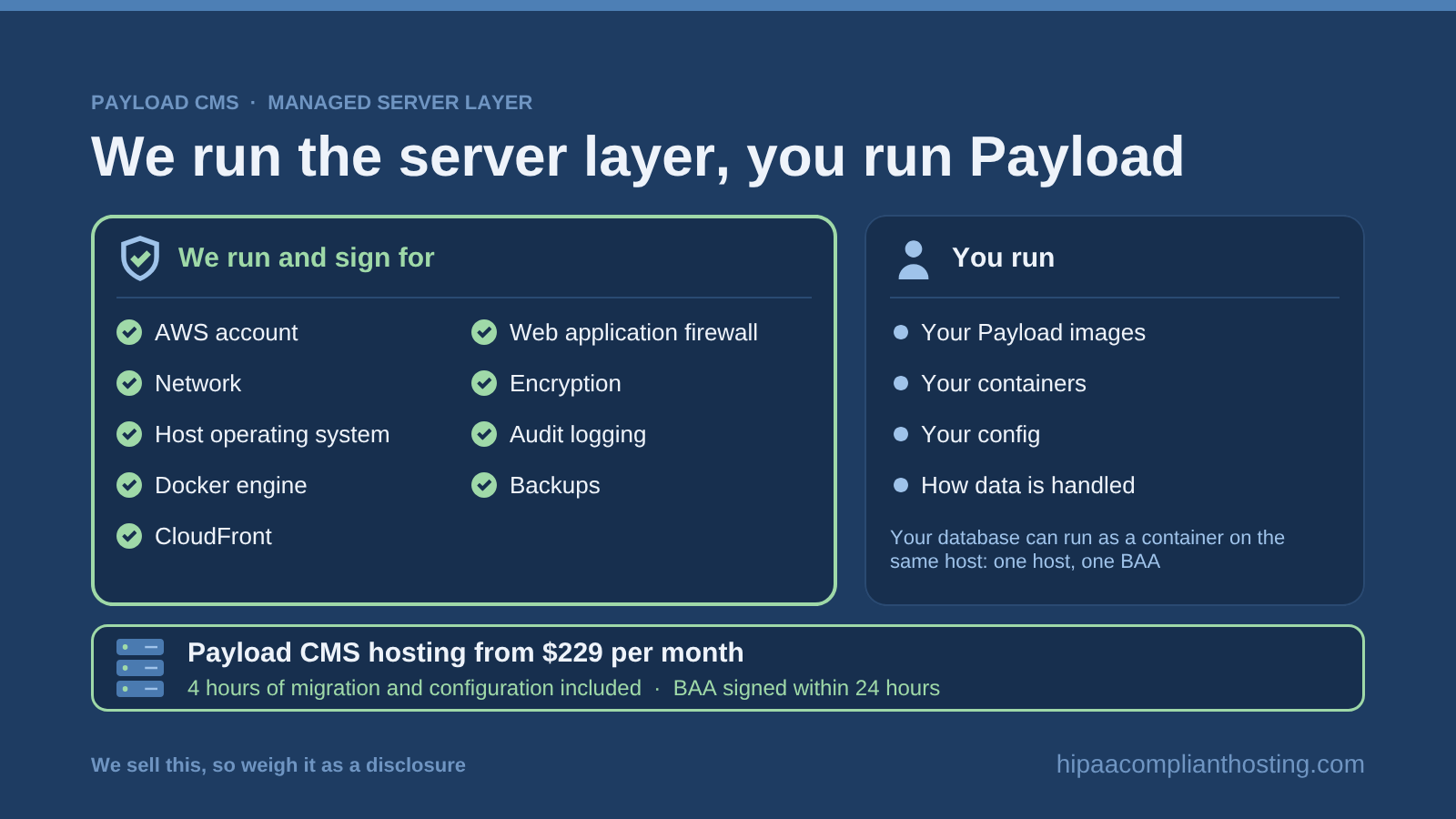1456x819 pixels.
Task: Select the 'Audit logging' text
Action: pyautogui.click(x=578, y=435)
